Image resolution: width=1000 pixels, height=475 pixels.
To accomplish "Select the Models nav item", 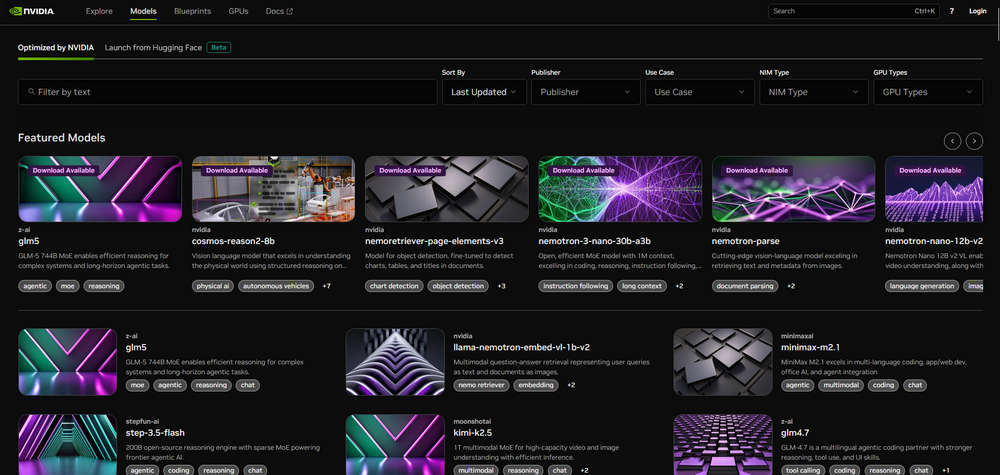I will pos(143,11).
